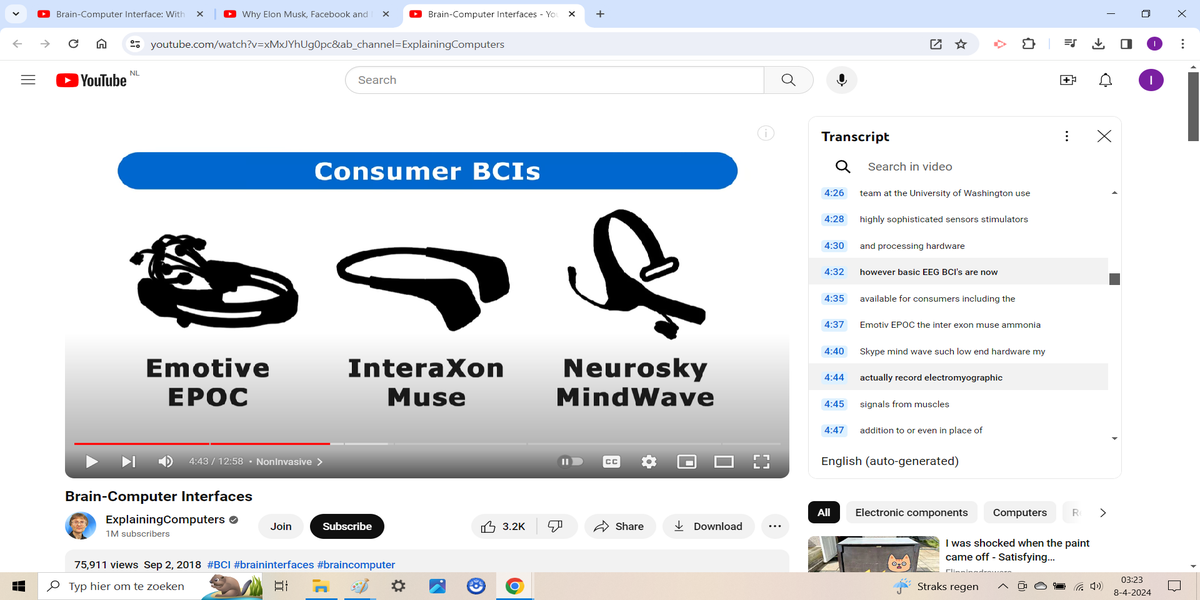Screen dimensions: 1200x600
Task: Skip to the next video
Action: tap(128, 461)
